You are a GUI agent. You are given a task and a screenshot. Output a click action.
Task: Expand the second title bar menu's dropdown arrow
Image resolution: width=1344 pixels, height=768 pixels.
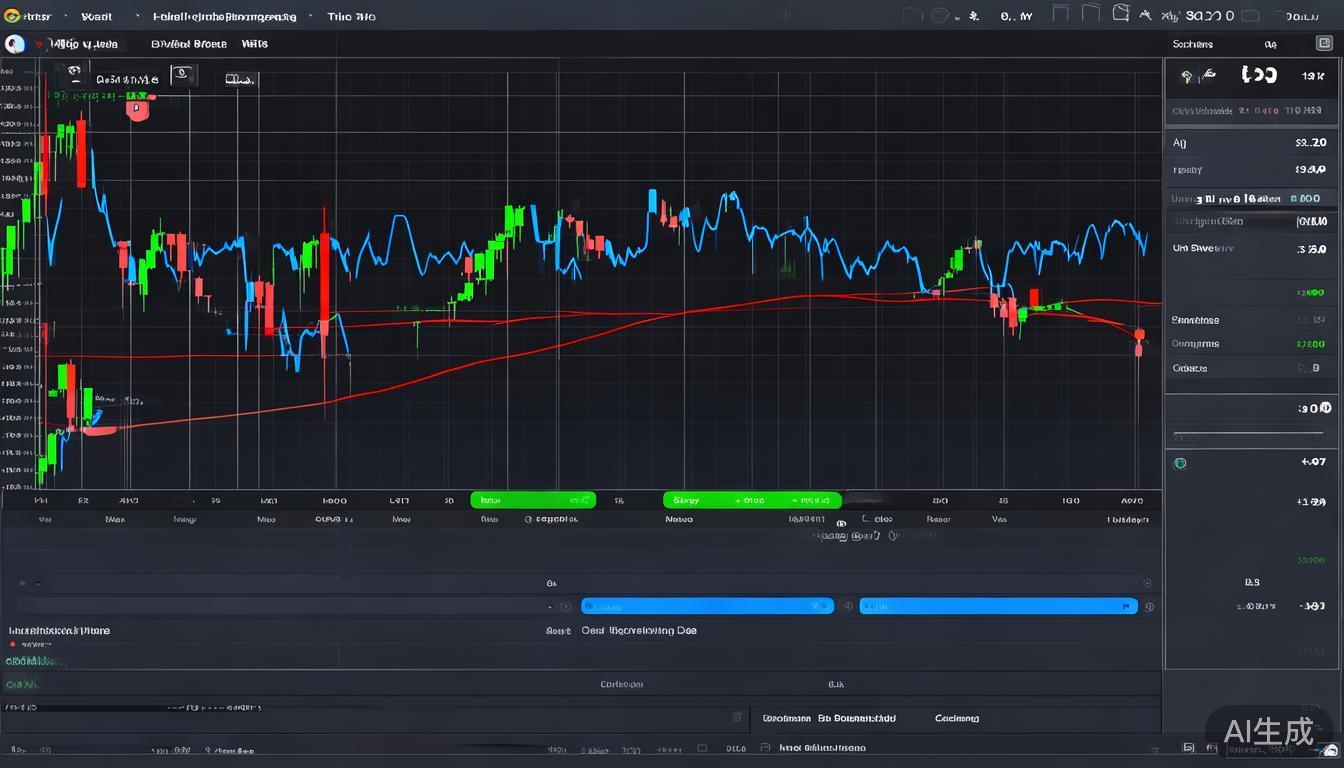click(x=137, y=17)
